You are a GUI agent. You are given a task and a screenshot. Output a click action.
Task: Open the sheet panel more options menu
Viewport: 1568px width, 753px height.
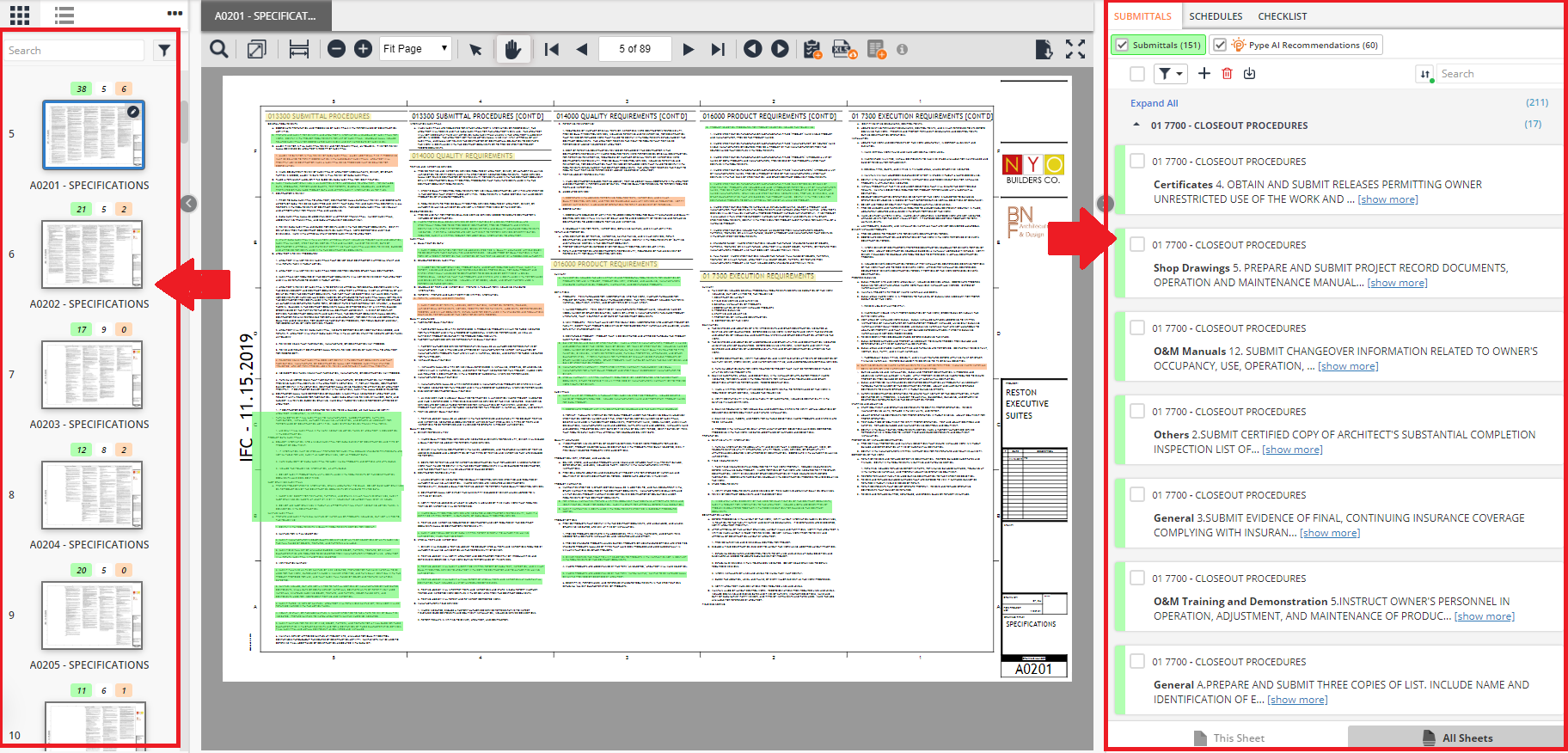coord(175,14)
